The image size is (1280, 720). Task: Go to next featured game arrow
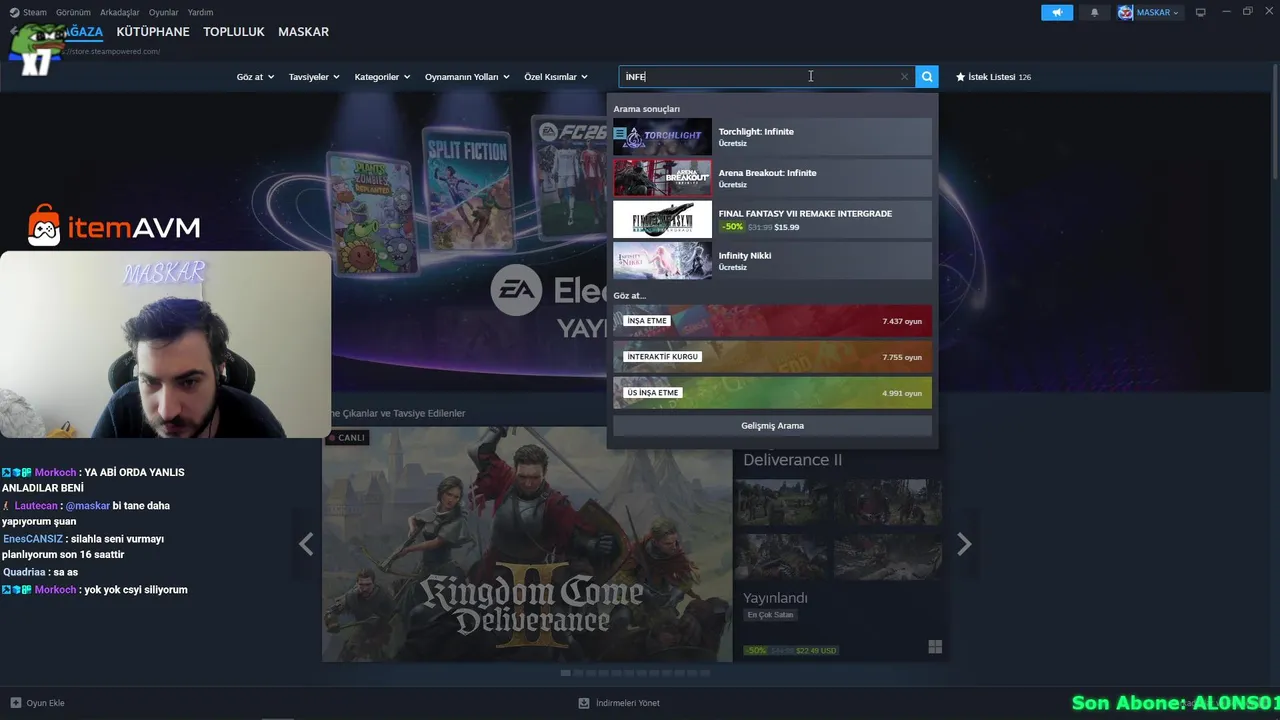964,544
